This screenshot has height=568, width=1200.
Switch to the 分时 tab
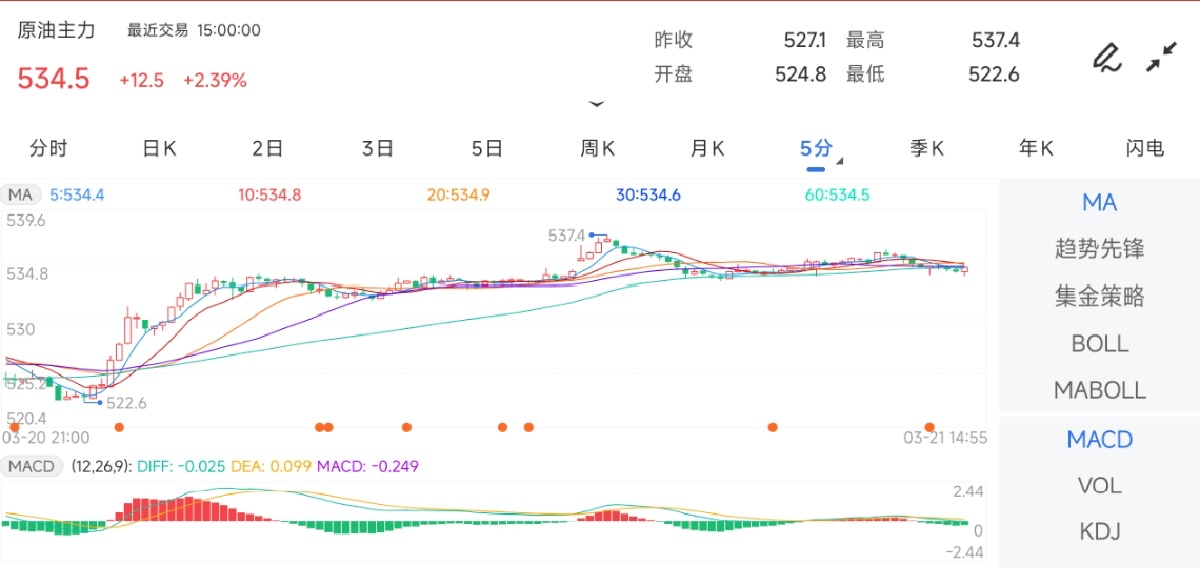48,149
